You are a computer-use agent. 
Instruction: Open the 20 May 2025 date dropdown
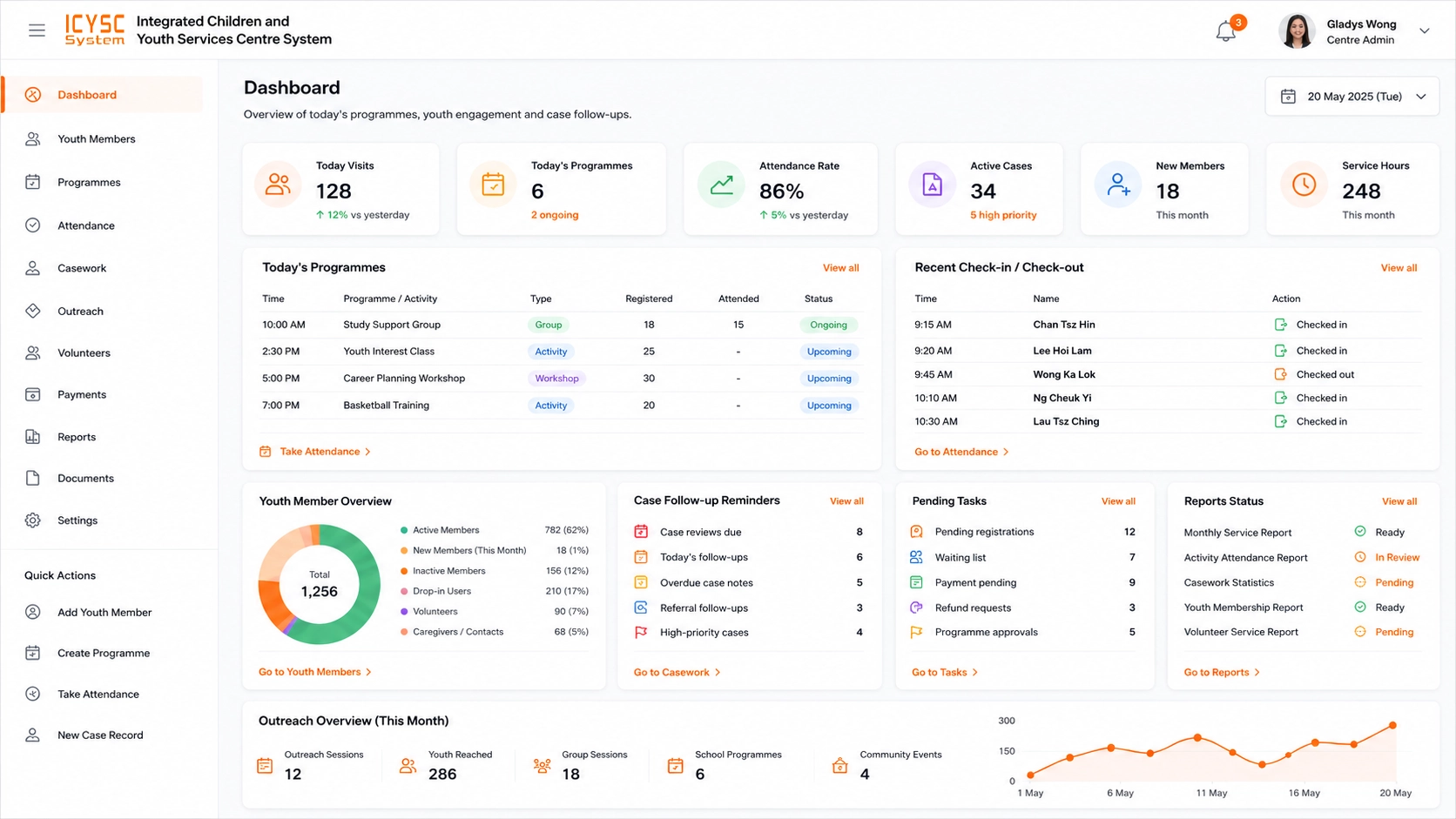point(1352,97)
